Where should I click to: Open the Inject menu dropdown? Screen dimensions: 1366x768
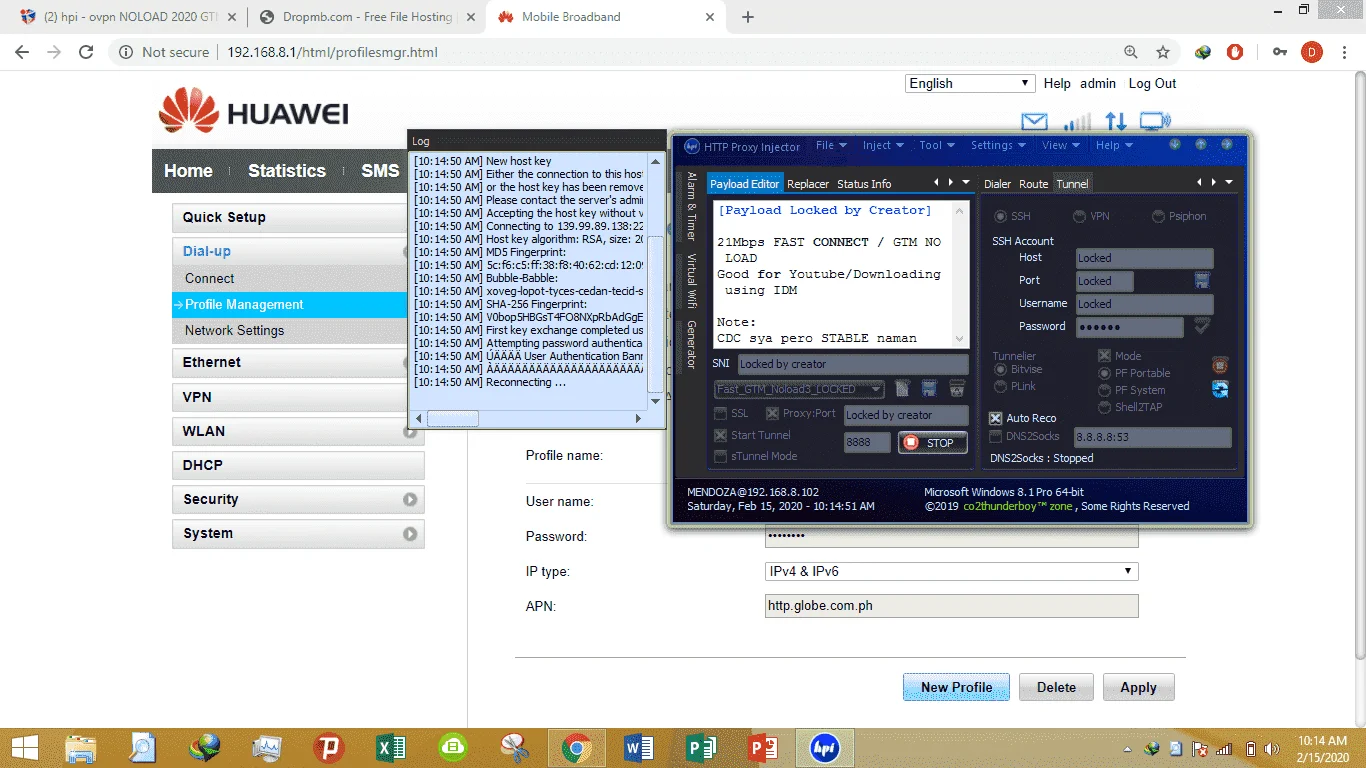[883, 145]
